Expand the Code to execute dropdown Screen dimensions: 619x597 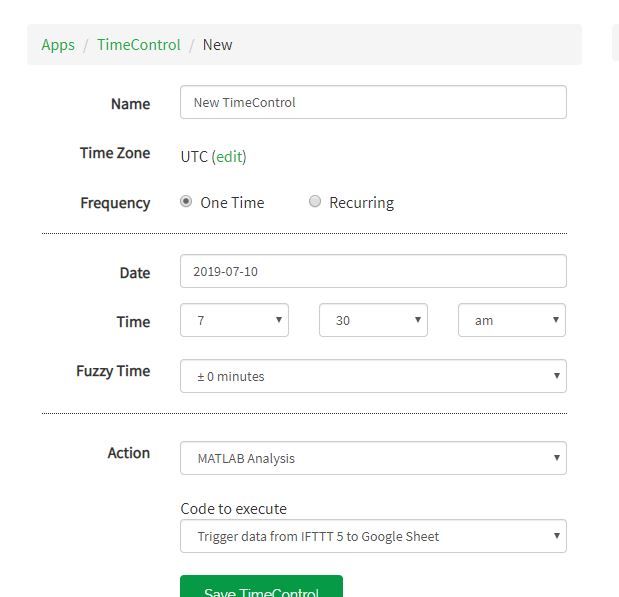pos(373,536)
